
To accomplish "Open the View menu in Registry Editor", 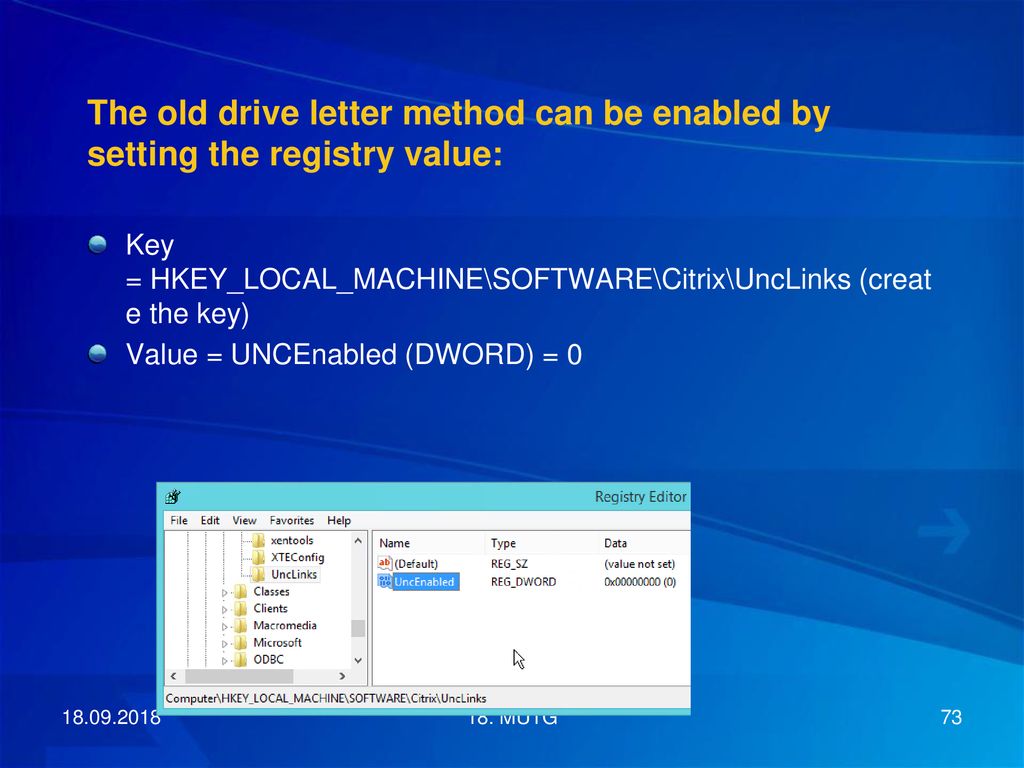I will [244, 520].
